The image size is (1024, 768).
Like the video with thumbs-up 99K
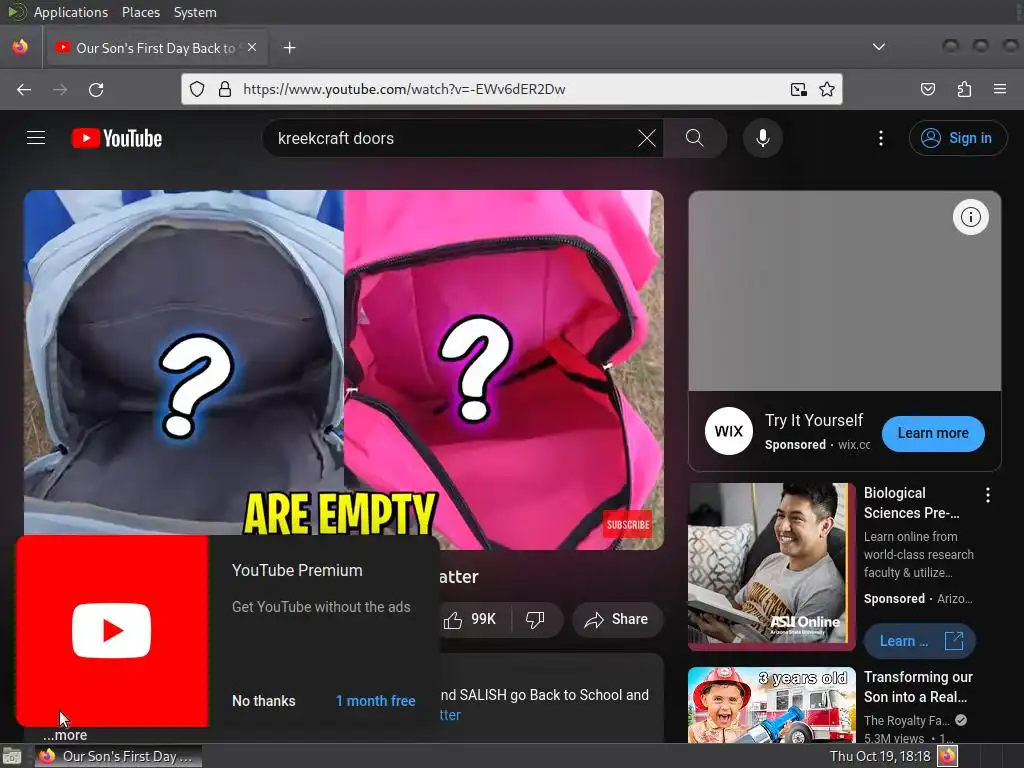470,619
